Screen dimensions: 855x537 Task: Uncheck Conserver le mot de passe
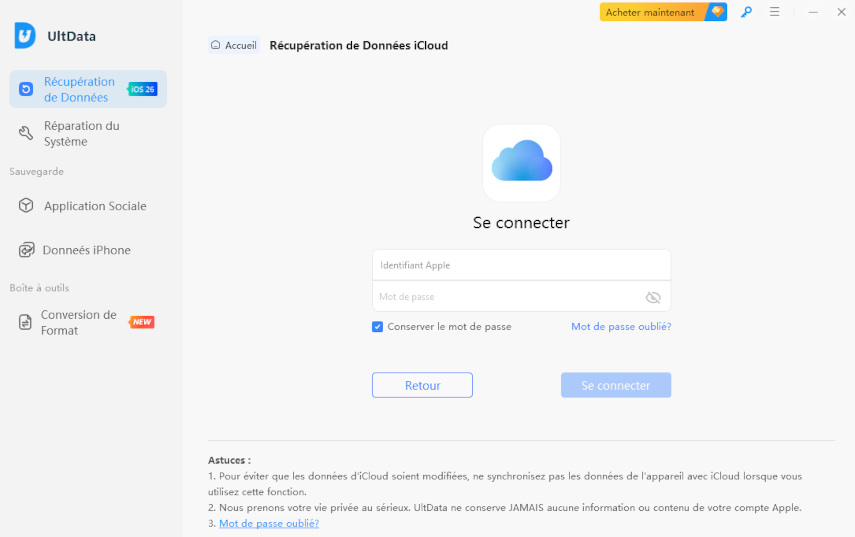coord(378,327)
